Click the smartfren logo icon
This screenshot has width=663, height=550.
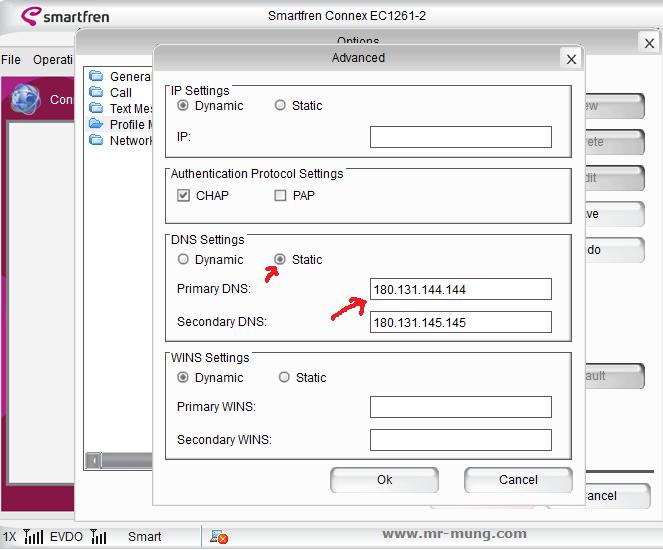[x=31, y=16]
